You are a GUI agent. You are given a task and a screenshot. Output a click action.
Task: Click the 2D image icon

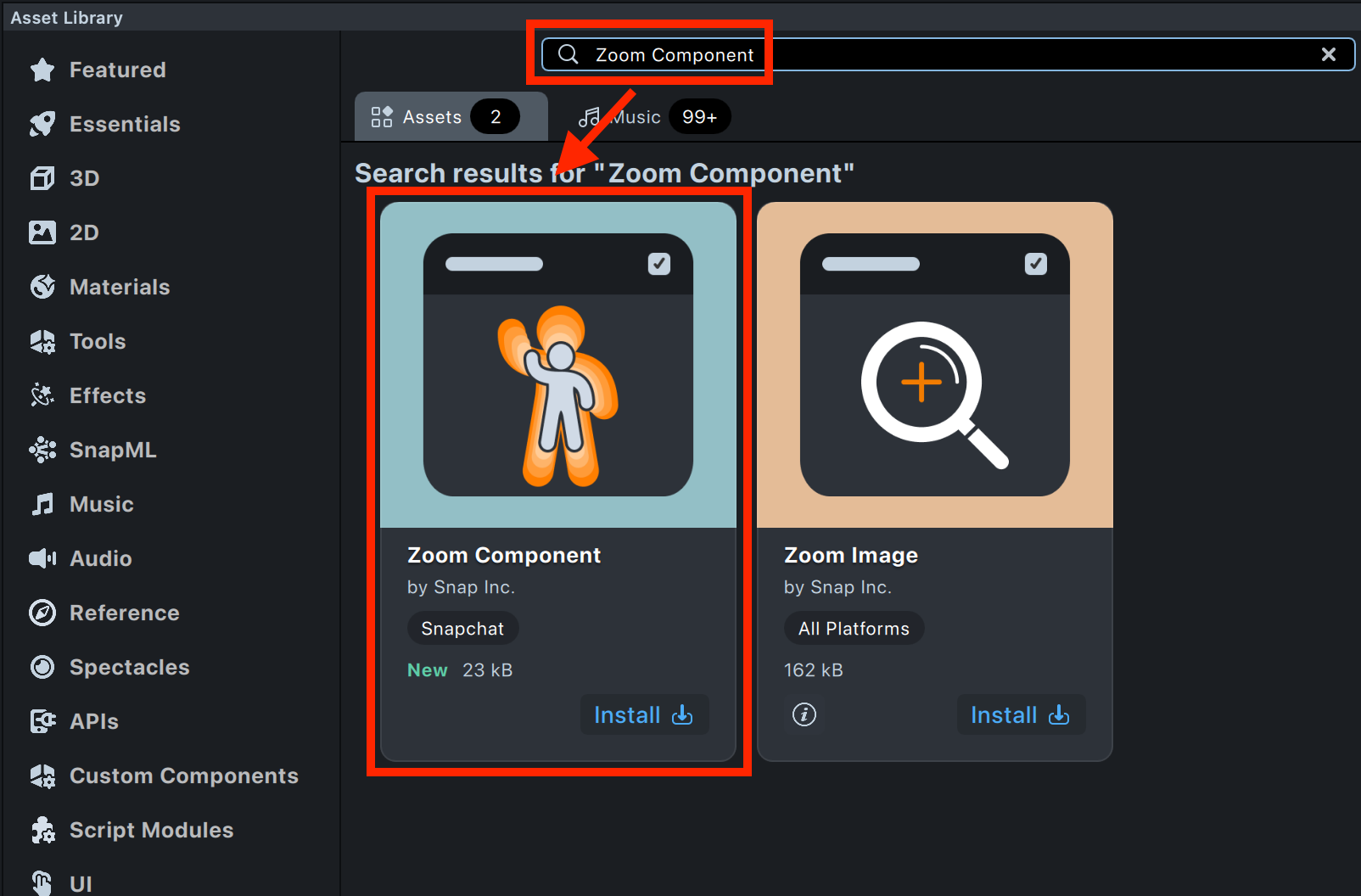pos(42,232)
